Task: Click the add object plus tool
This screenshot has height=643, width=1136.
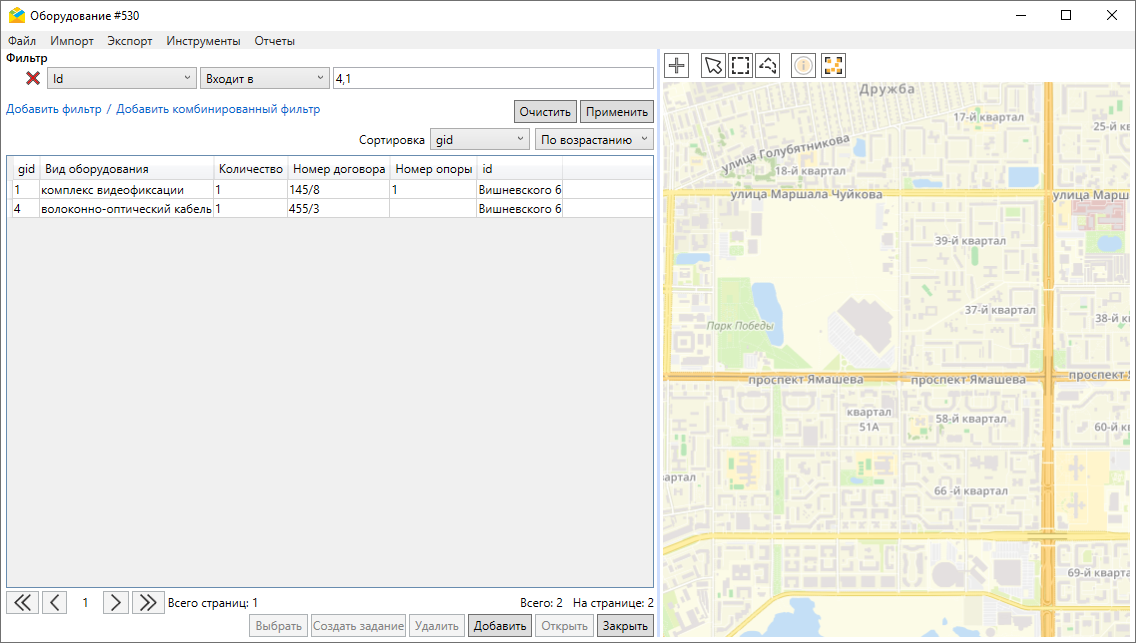Action: (x=677, y=66)
